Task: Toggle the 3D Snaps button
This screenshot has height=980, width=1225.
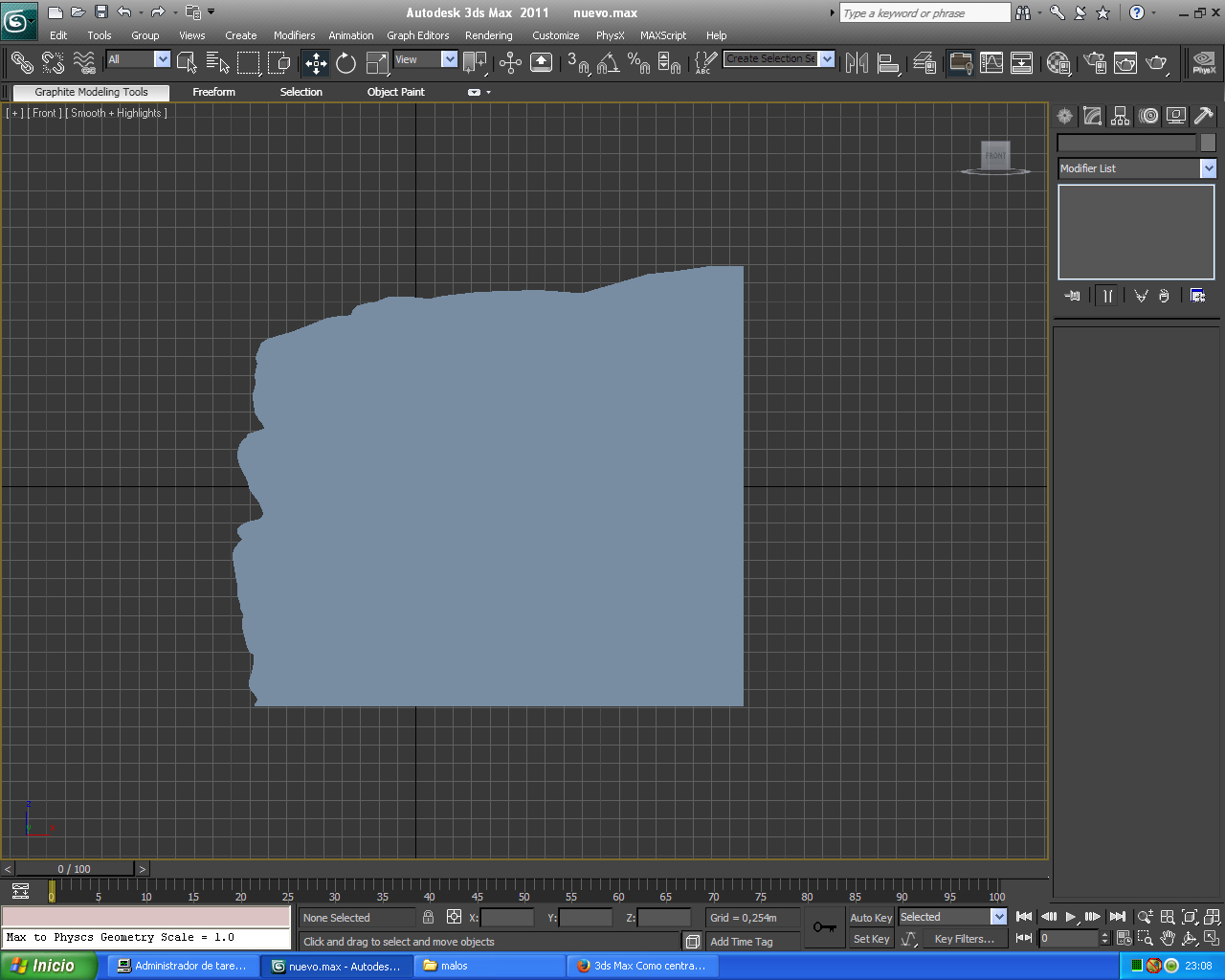Action: coord(577,63)
